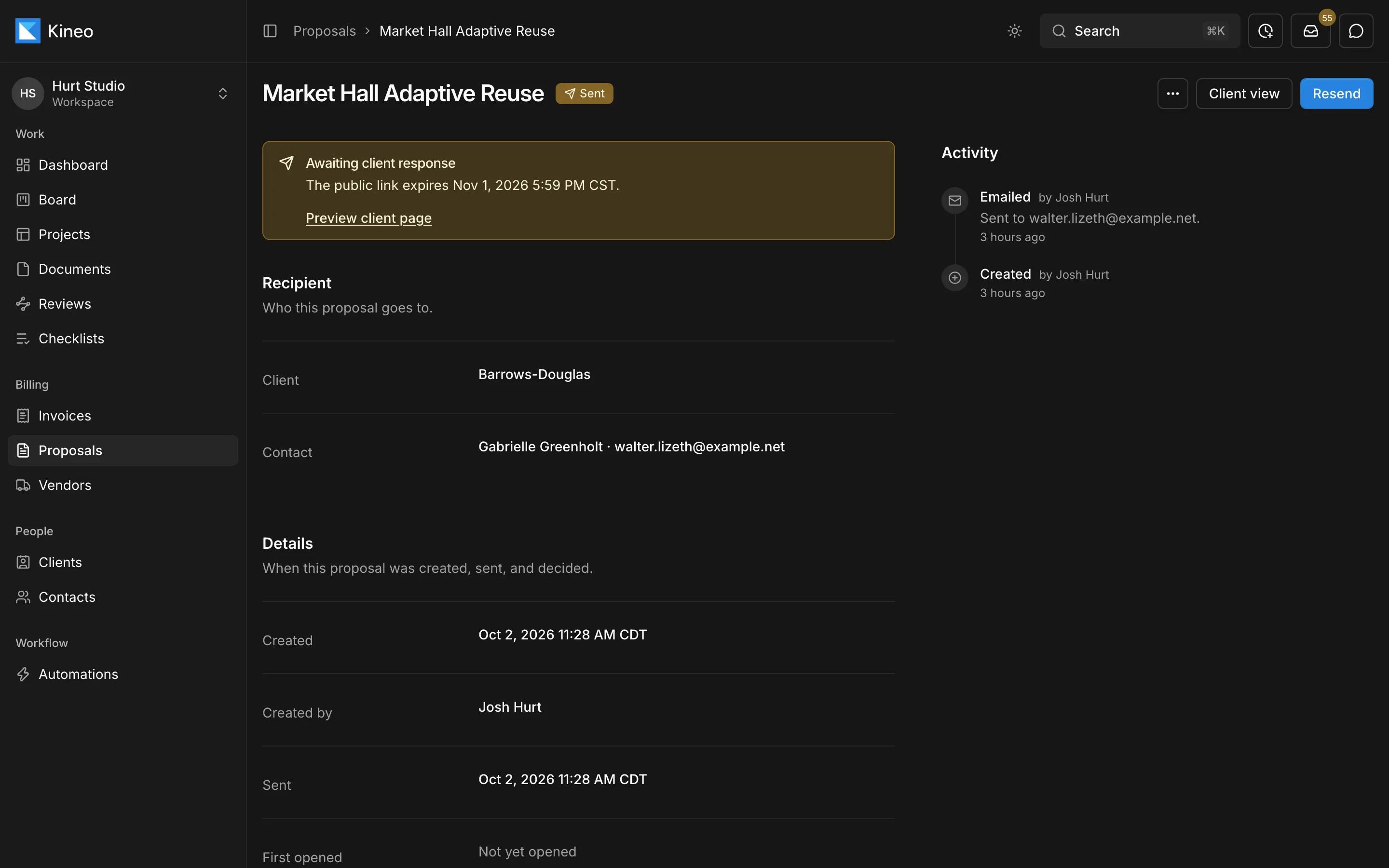Click the Checklists sidebar icon
Screen dimensions: 1389x868
tap(23, 339)
